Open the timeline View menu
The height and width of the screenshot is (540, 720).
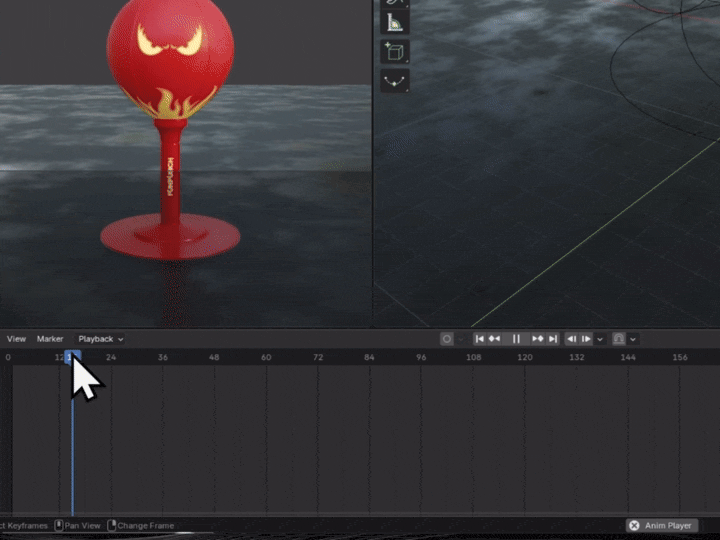point(16,339)
